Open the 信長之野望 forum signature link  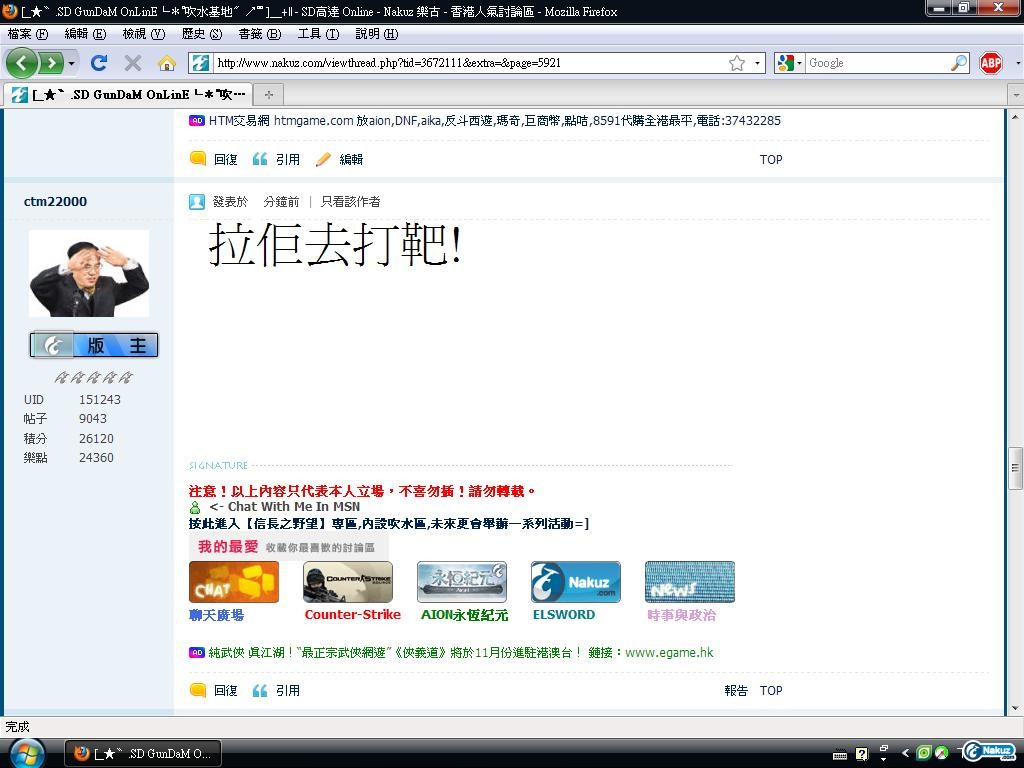[x=389, y=524]
